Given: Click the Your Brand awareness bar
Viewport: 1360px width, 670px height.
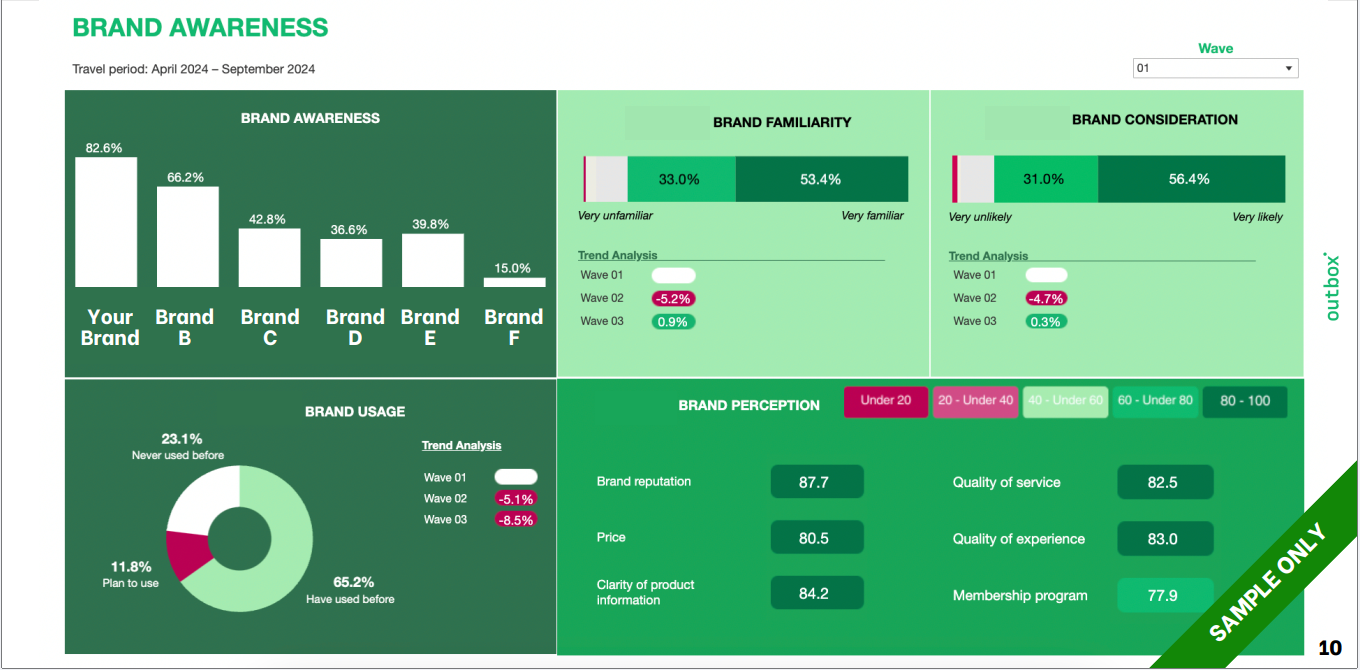Looking at the screenshot, I should tap(106, 222).
